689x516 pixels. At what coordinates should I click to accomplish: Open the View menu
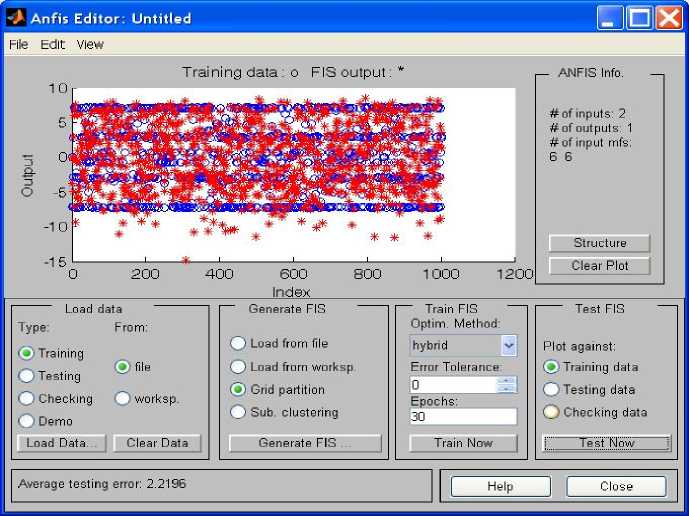coord(90,45)
